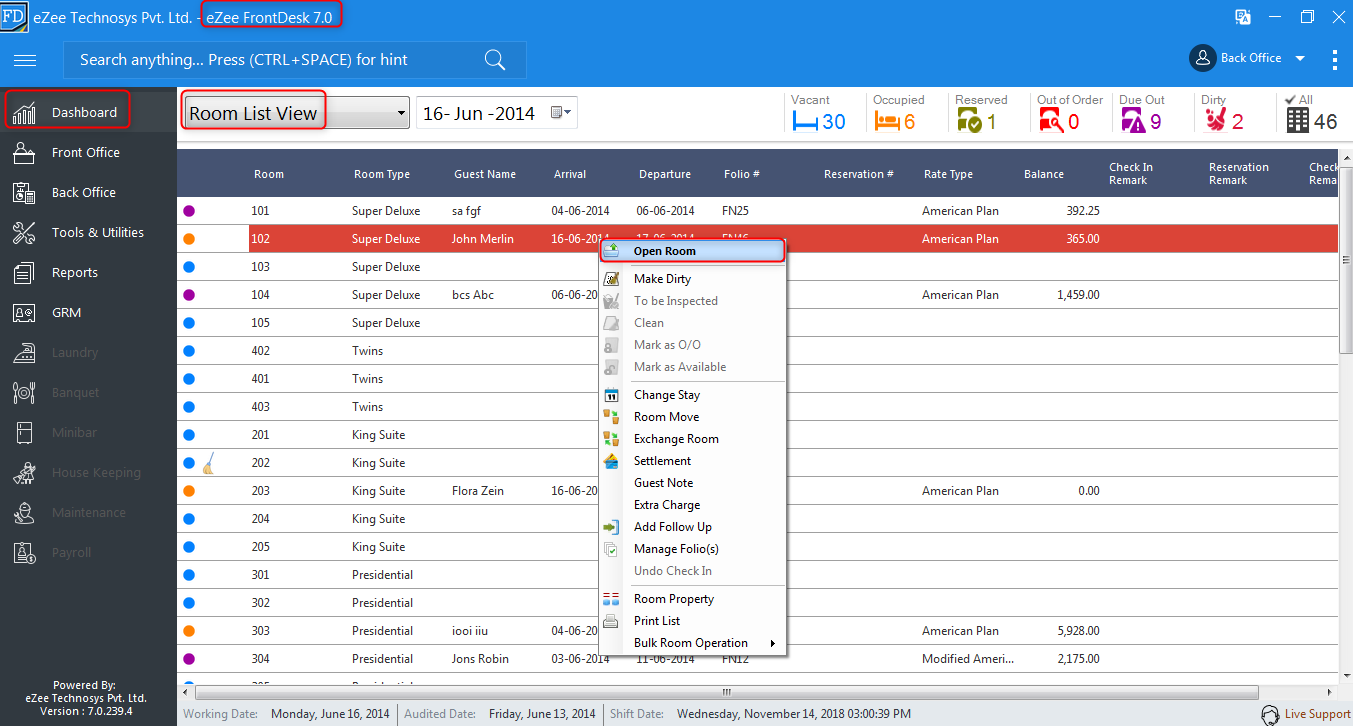This screenshot has width=1353, height=726.
Task: Click the Change Stay calendar icon
Action: [x=612, y=395]
